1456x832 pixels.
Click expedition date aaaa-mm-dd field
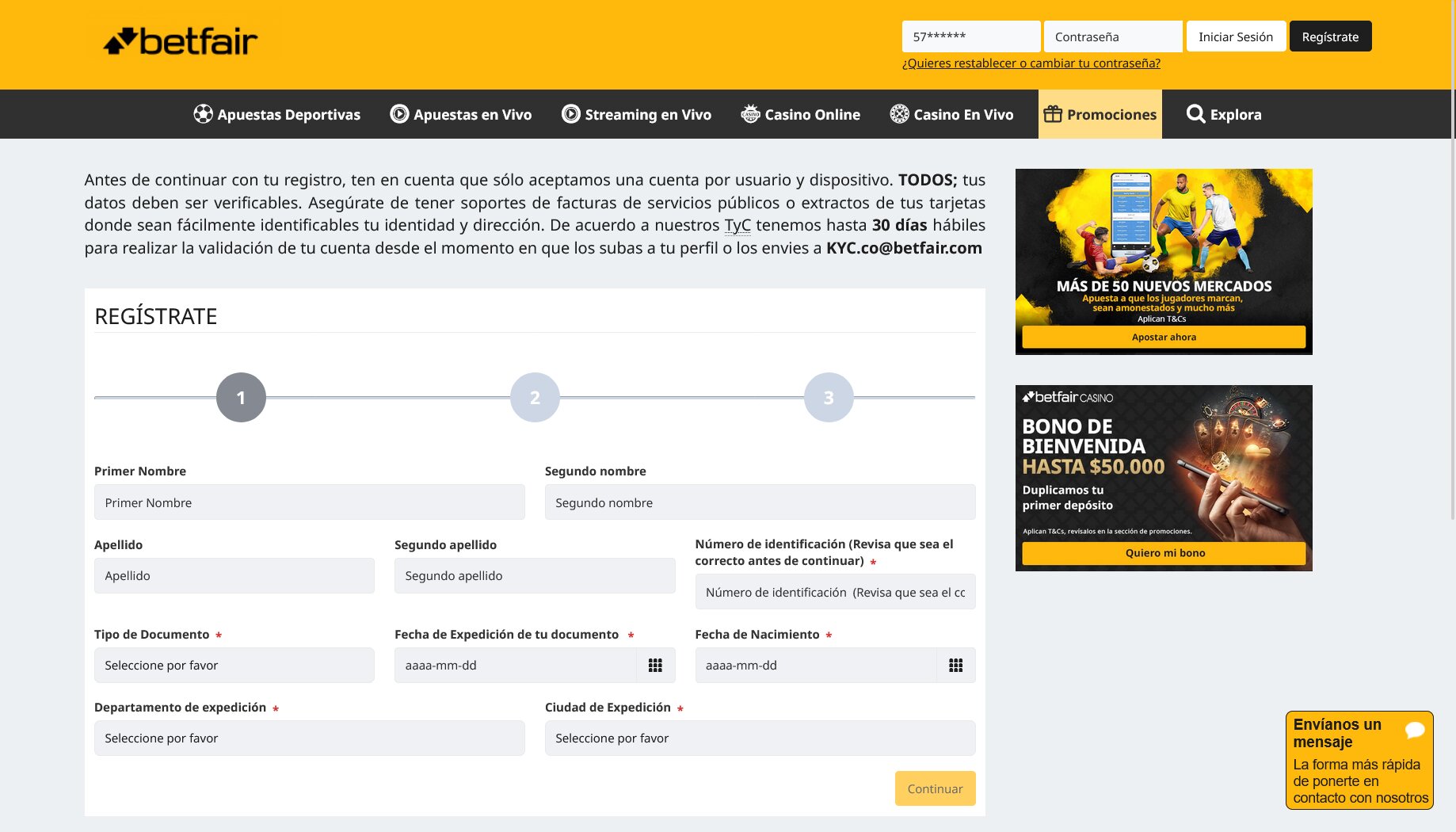click(x=516, y=666)
